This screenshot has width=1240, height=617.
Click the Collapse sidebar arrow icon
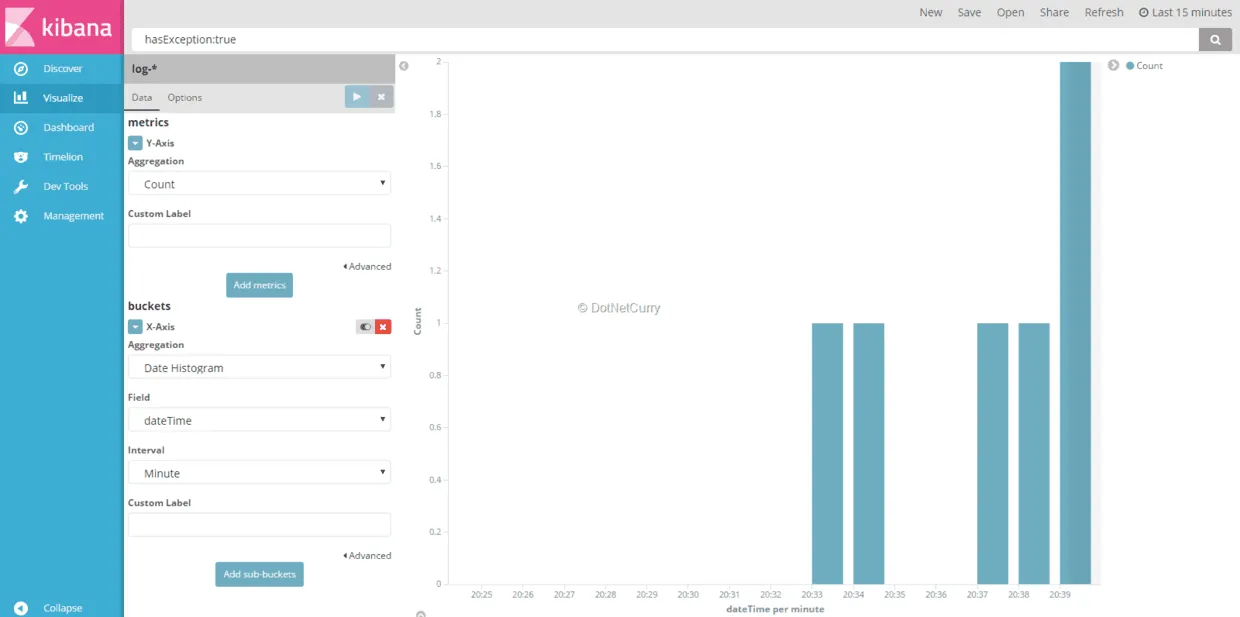tap(20, 608)
